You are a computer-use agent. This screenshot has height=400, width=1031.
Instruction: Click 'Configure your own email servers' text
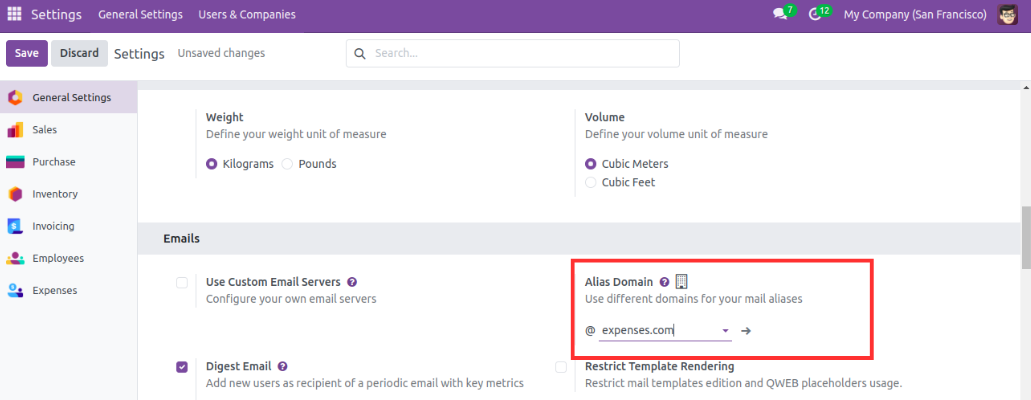tap(291, 299)
